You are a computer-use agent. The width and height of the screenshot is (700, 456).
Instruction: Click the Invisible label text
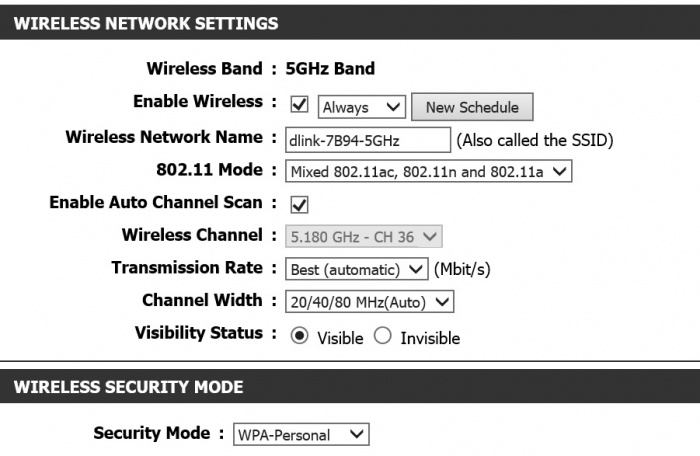pyautogui.click(x=430, y=338)
